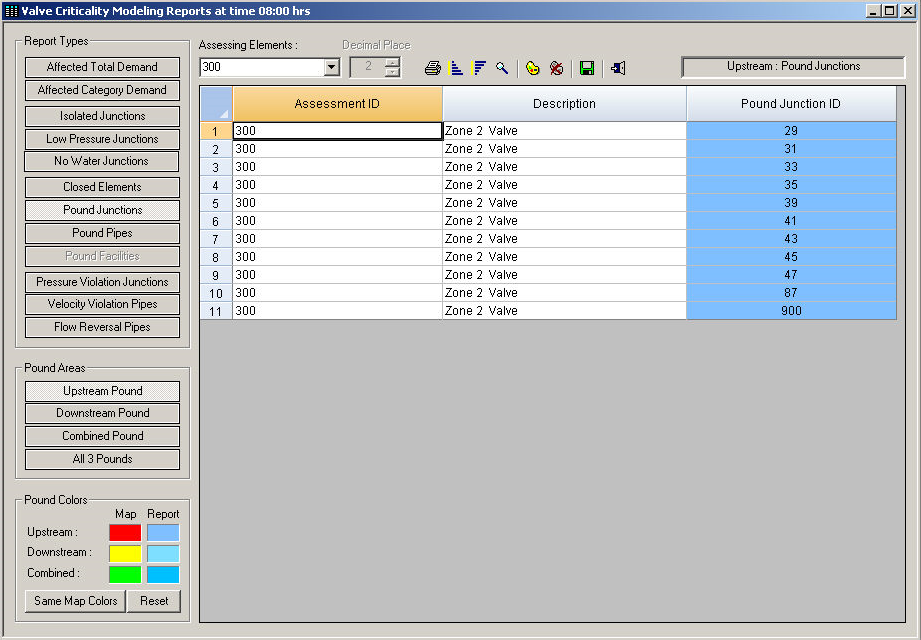Click the Pound Junction ID cell 87
The height and width of the screenshot is (640, 921).
791,293
